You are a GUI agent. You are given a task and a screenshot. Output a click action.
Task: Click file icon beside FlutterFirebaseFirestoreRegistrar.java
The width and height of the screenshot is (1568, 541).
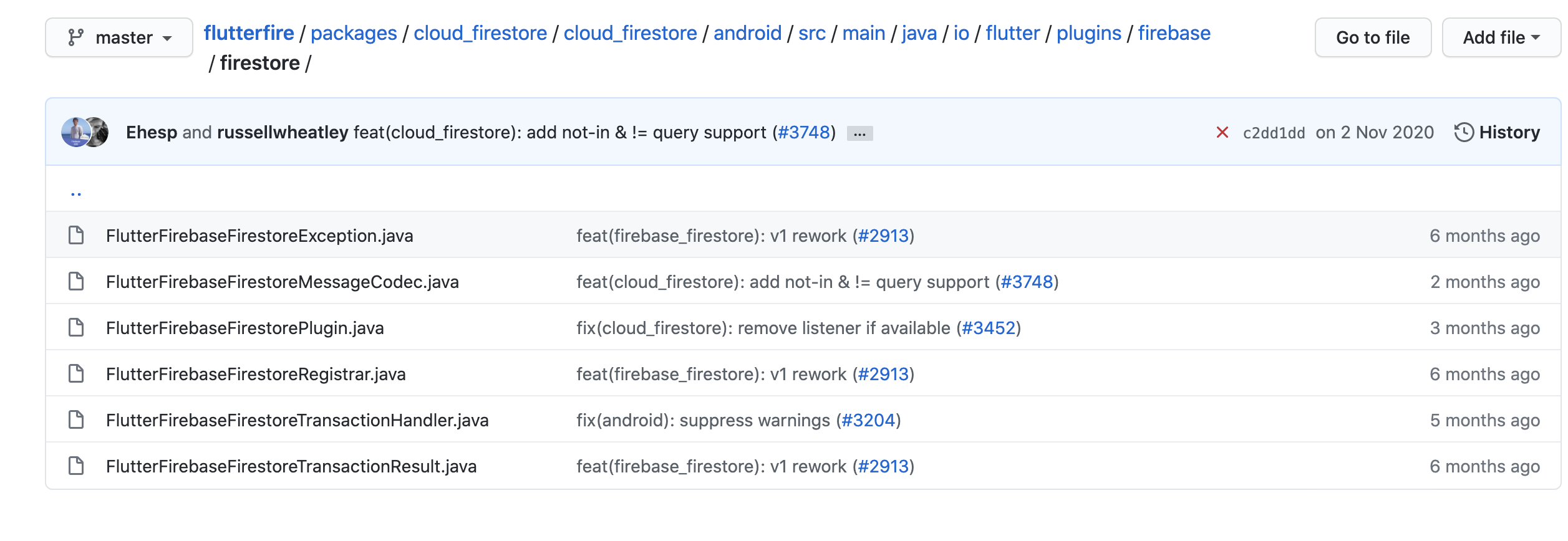click(x=76, y=374)
